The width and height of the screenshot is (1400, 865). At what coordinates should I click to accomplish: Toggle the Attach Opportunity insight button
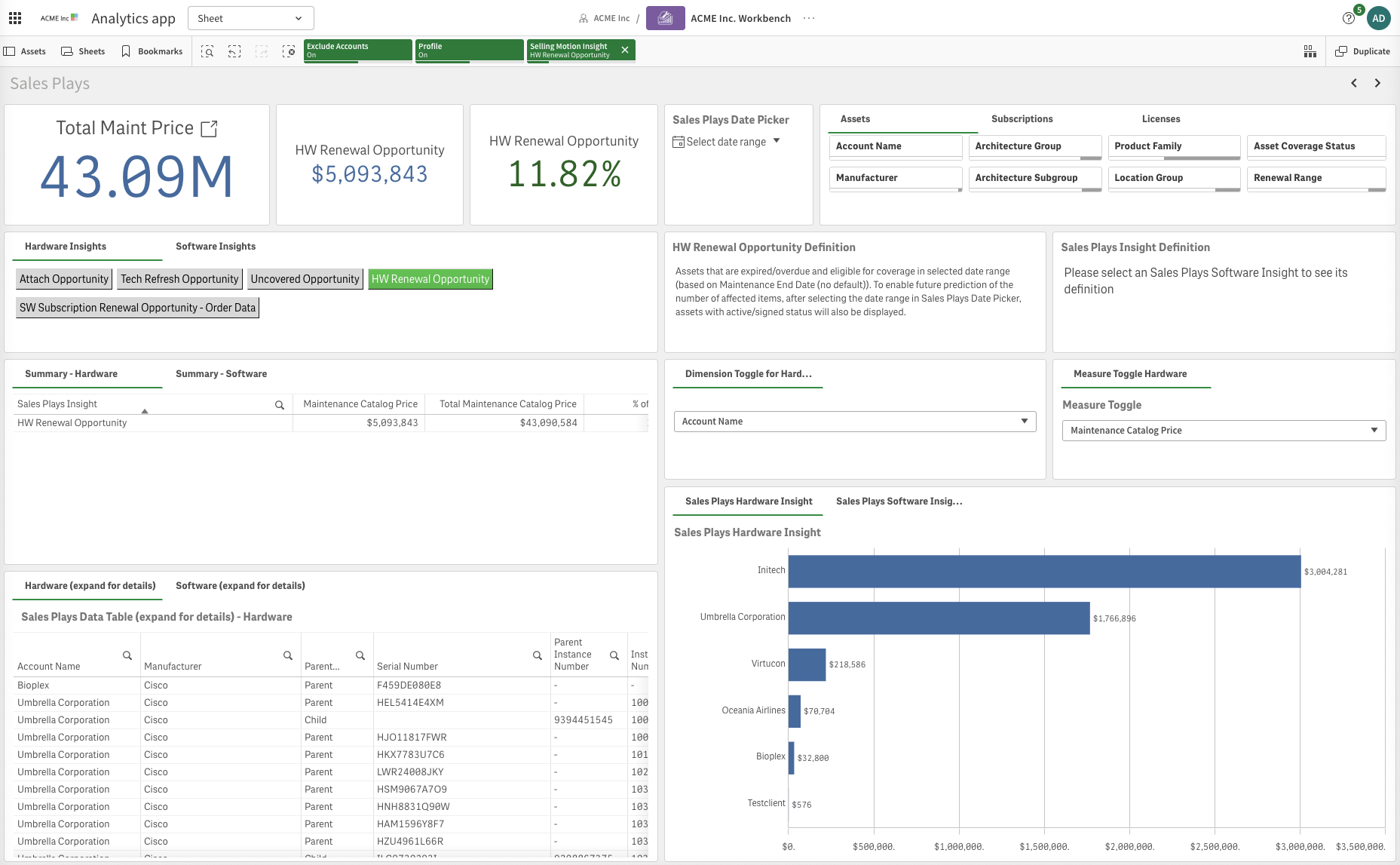point(64,279)
